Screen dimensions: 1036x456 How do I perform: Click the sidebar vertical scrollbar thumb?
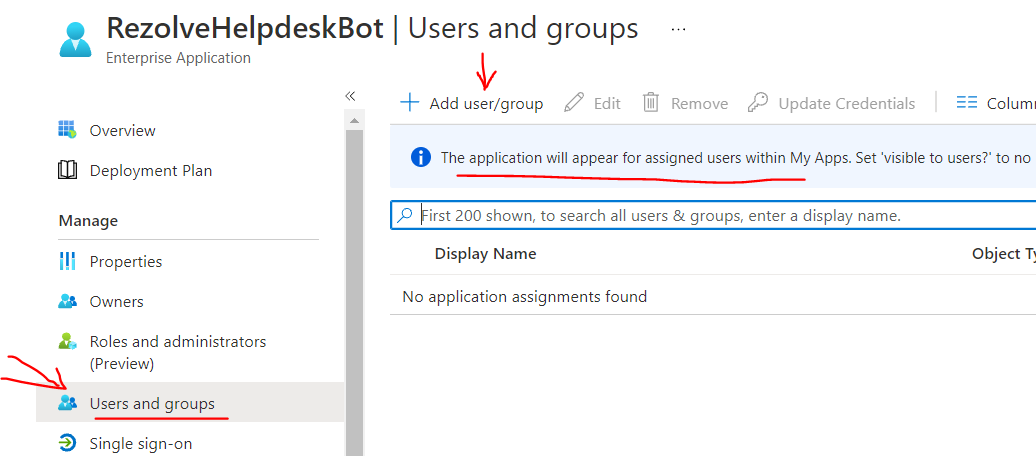(x=355, y=293)
